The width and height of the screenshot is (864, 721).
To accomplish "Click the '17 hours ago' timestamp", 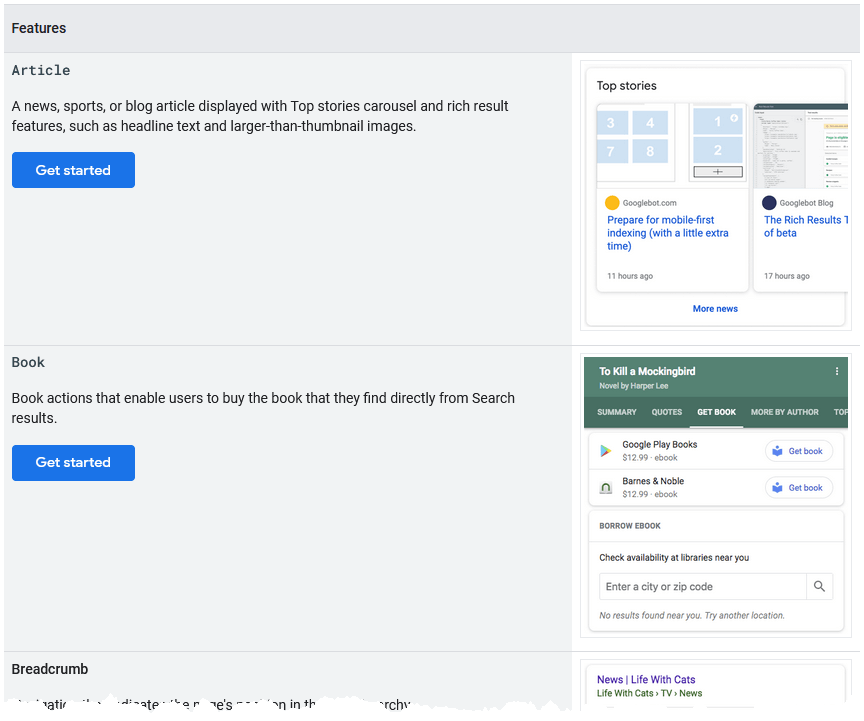I will [787, 276].
